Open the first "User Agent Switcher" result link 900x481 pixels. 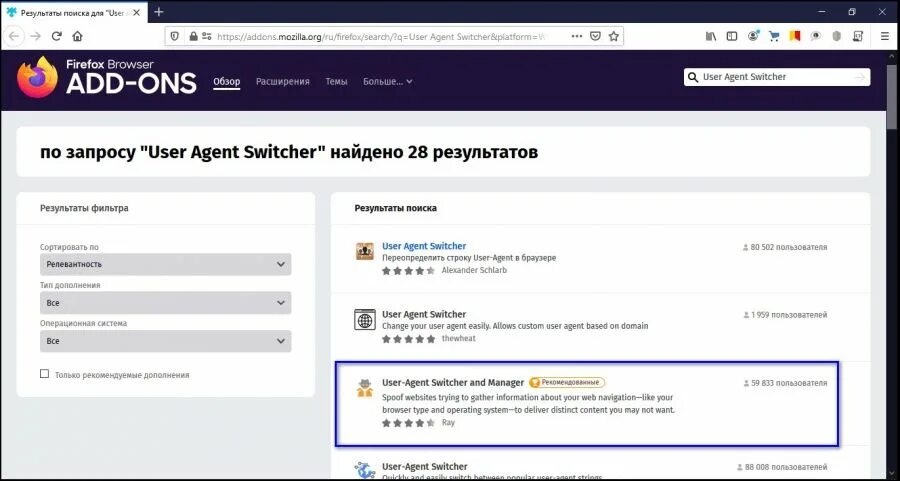point(424,246)
